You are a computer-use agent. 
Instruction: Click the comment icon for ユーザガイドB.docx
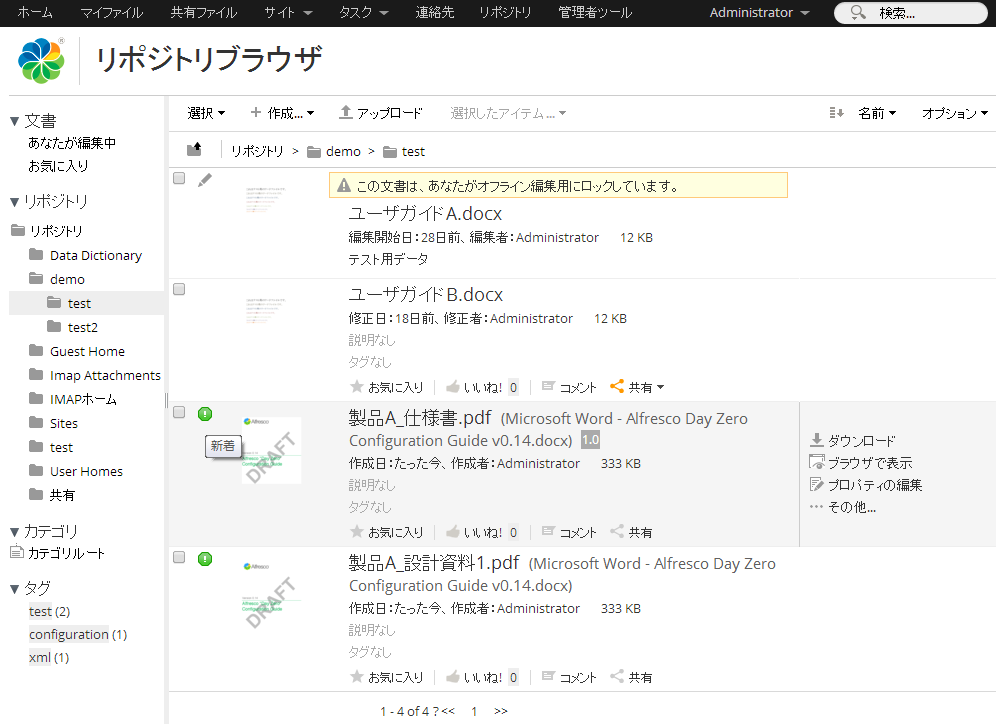coord(548,386)
